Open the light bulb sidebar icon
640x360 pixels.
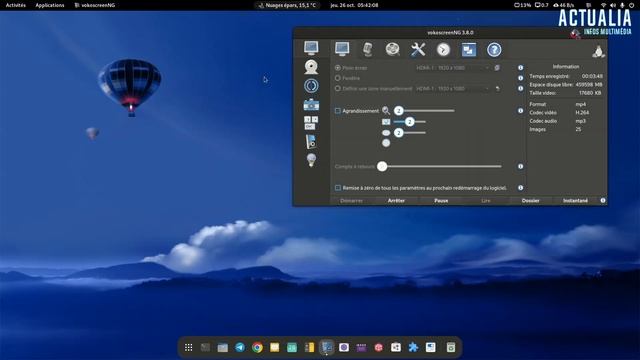tap(311, 160)
